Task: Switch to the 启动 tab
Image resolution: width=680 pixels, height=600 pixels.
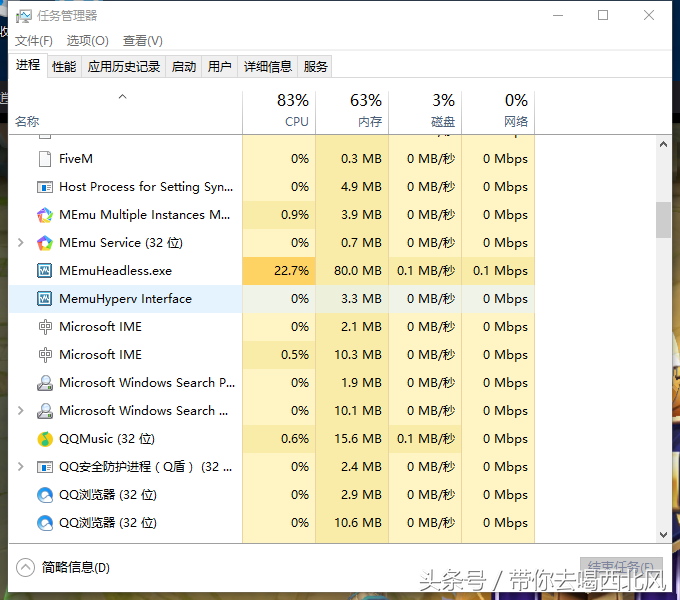Action: [x=184, y=67]
